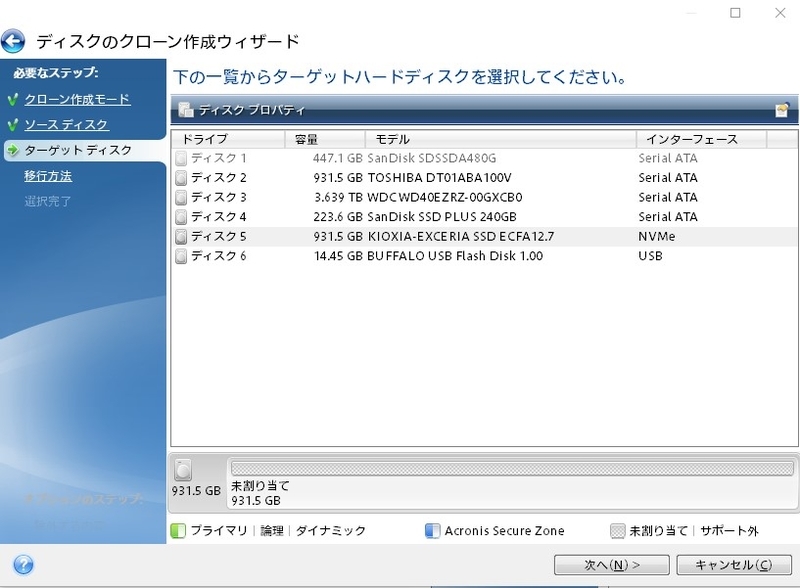The width and height of the screenshot is (800, 588).
Task: Click the blue Acronis Secure Zone swatch
Action: pos(432,531)
